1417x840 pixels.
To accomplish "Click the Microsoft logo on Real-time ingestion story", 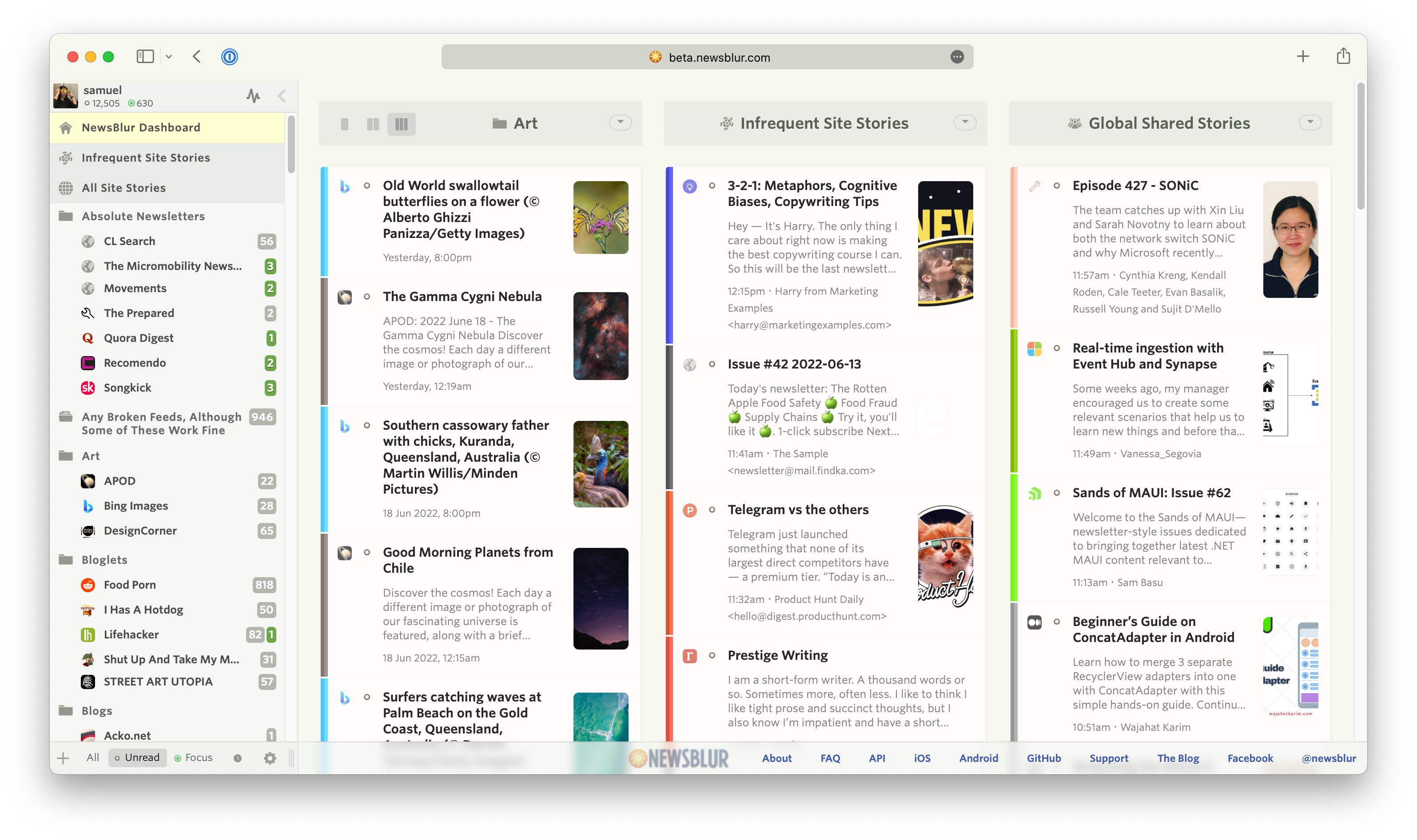I will 1034,349.
